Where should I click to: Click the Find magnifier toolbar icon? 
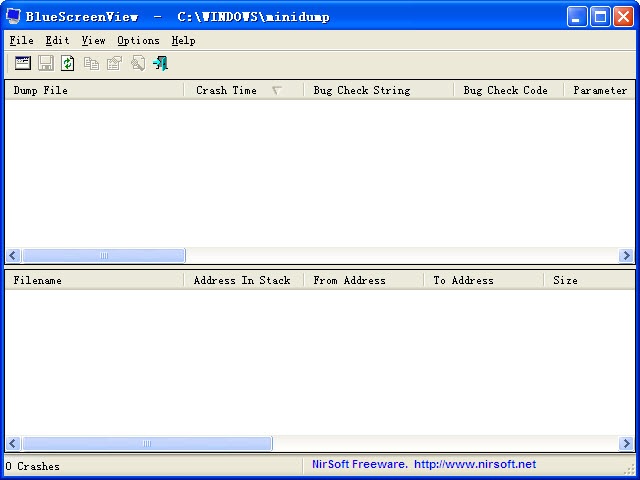point(137,63)
